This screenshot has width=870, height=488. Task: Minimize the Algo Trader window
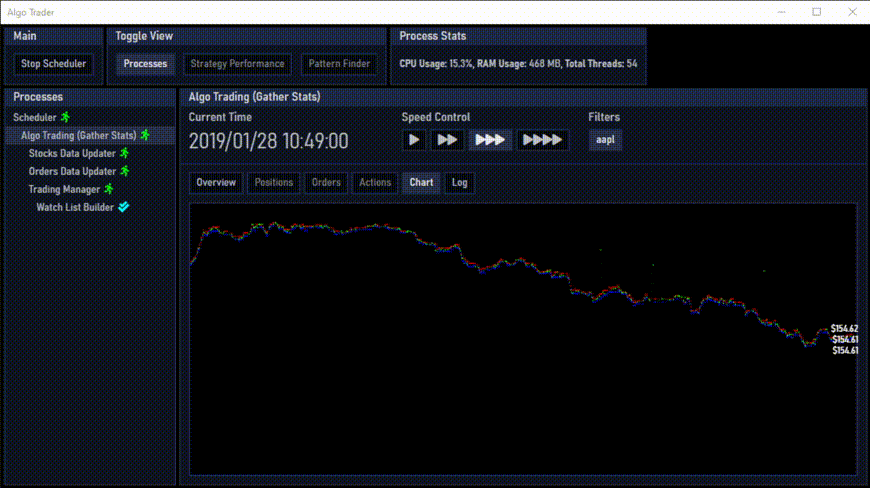(x=781, y=12)
